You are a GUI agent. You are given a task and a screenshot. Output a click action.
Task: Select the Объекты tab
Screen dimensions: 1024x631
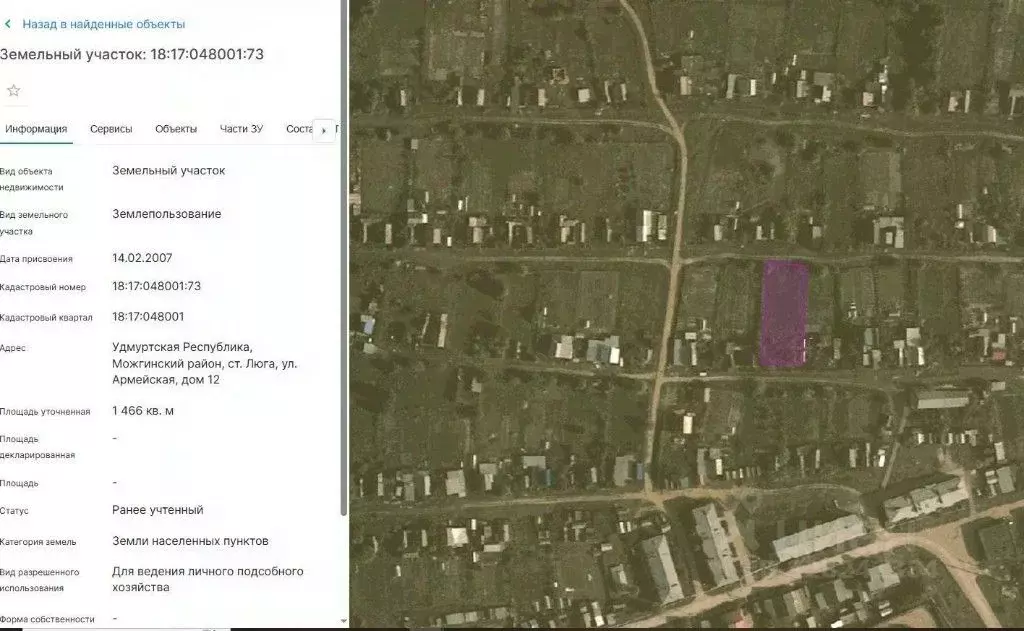pyautogui.click(x=176, y=129)
